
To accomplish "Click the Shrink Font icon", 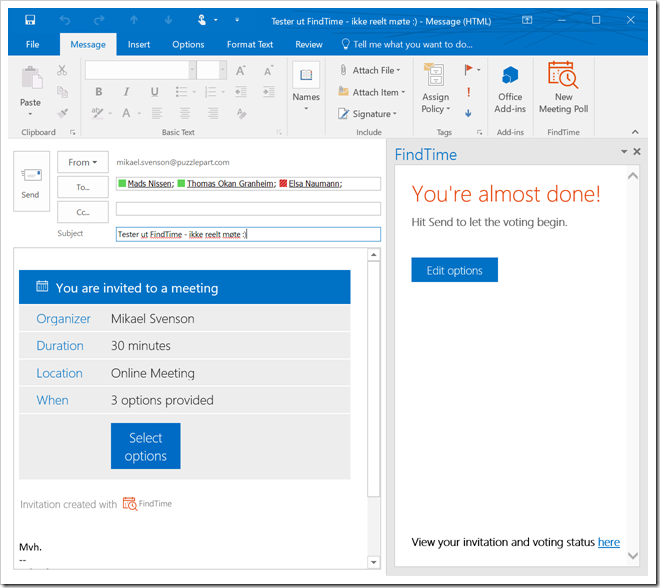I will coord(269,70).
